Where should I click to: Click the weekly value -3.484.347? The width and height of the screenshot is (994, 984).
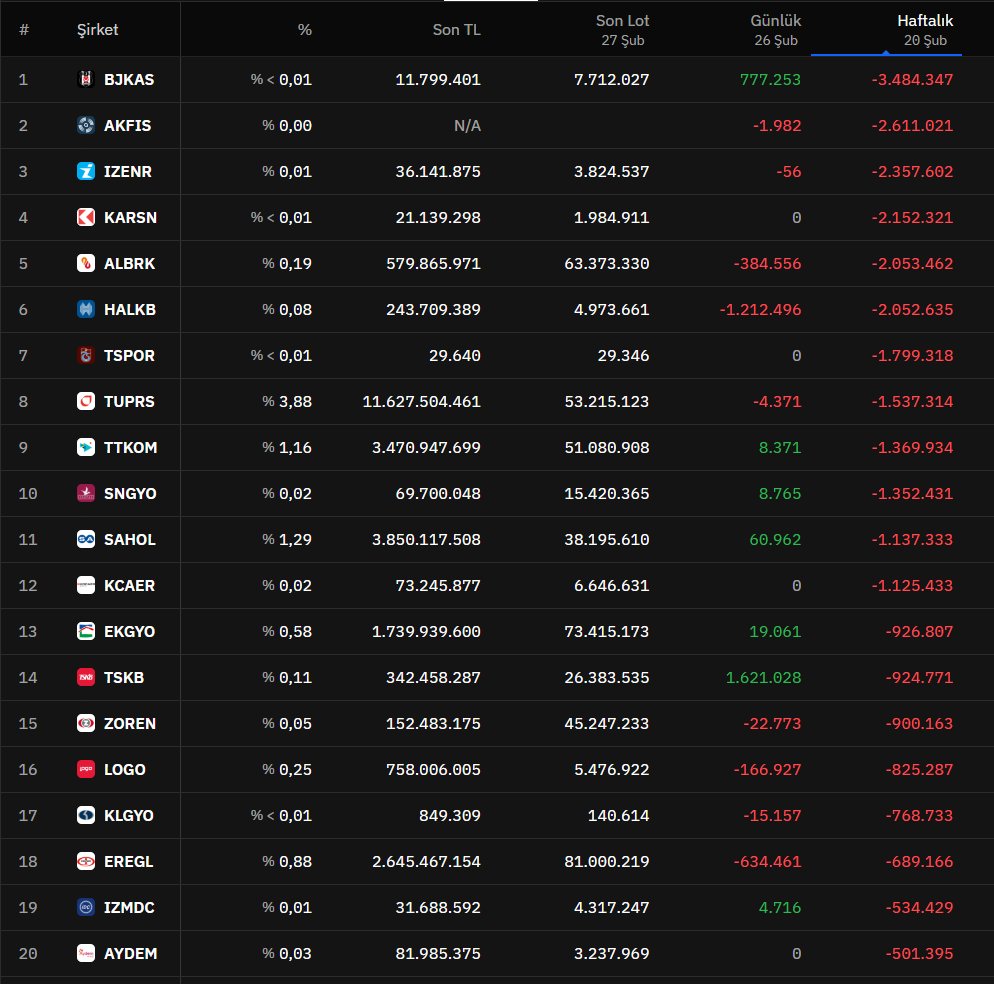[x=912, y=79]
